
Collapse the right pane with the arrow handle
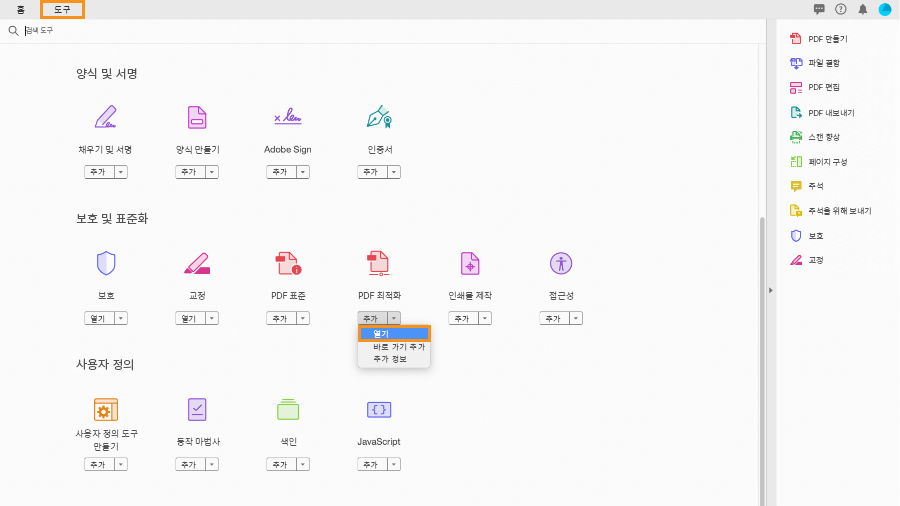pos(769,290)
